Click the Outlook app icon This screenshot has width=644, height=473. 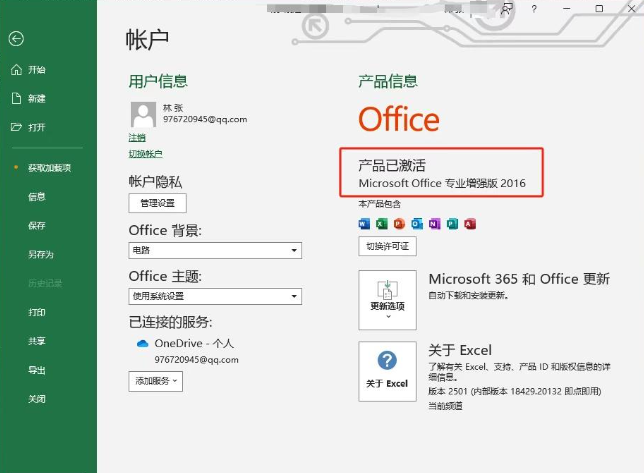click(x=417, y=224)
